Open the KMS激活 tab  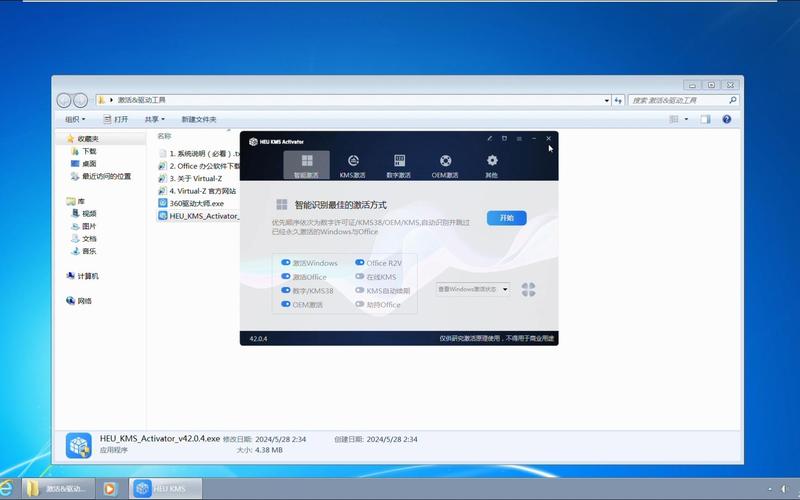pyautogui.click(x=353, y=165)
